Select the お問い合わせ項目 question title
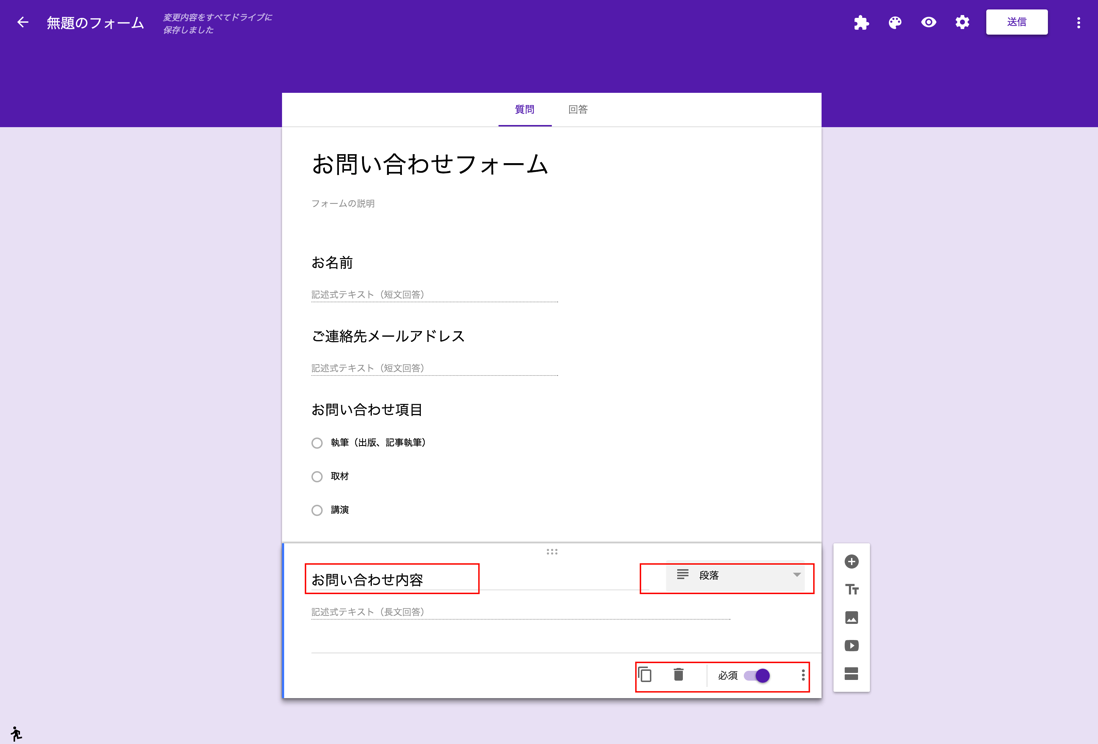 367,410
